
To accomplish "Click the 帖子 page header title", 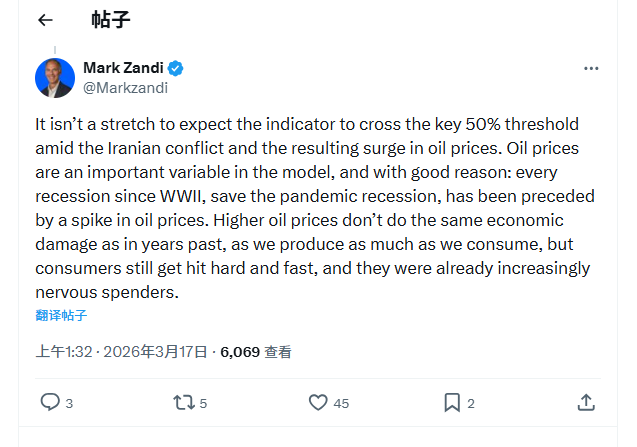I will [110, 20].
